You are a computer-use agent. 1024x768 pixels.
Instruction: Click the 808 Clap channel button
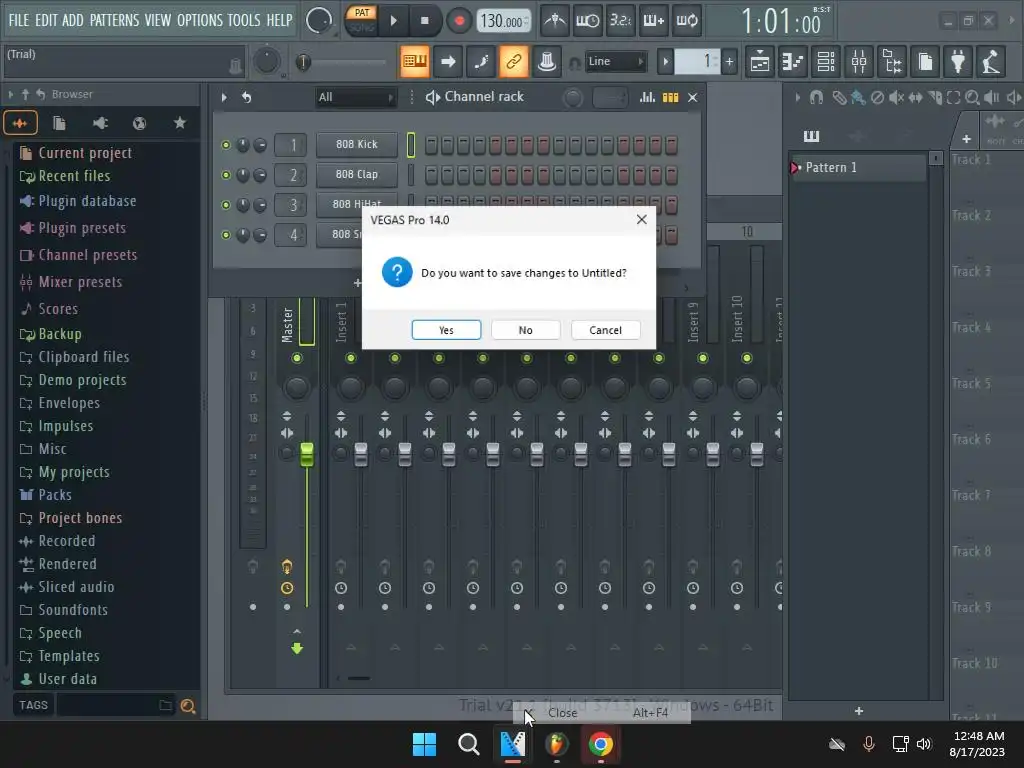pos(357,174)
